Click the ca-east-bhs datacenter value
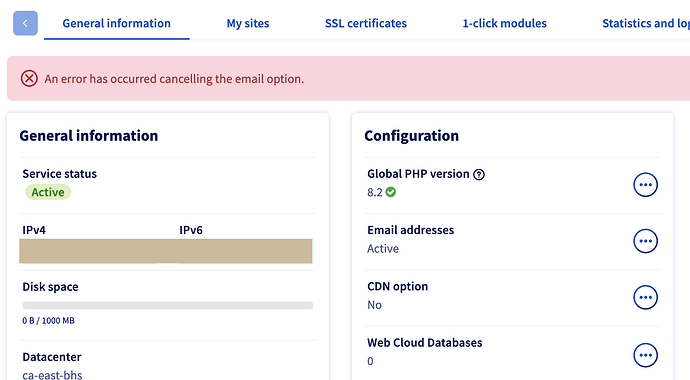 [52, 375]
